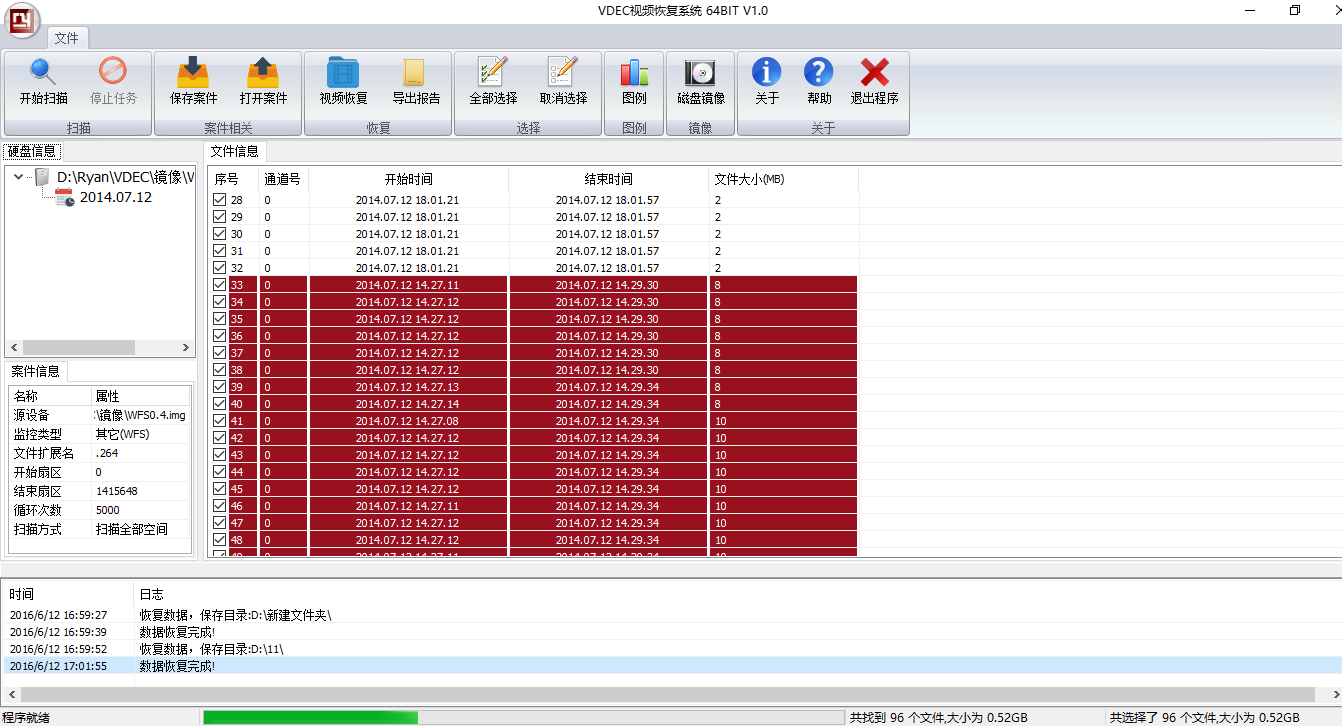Click the drive icon beside D:\Ryan\VDEC path
1342x726 pixels.
pos(42,177)
